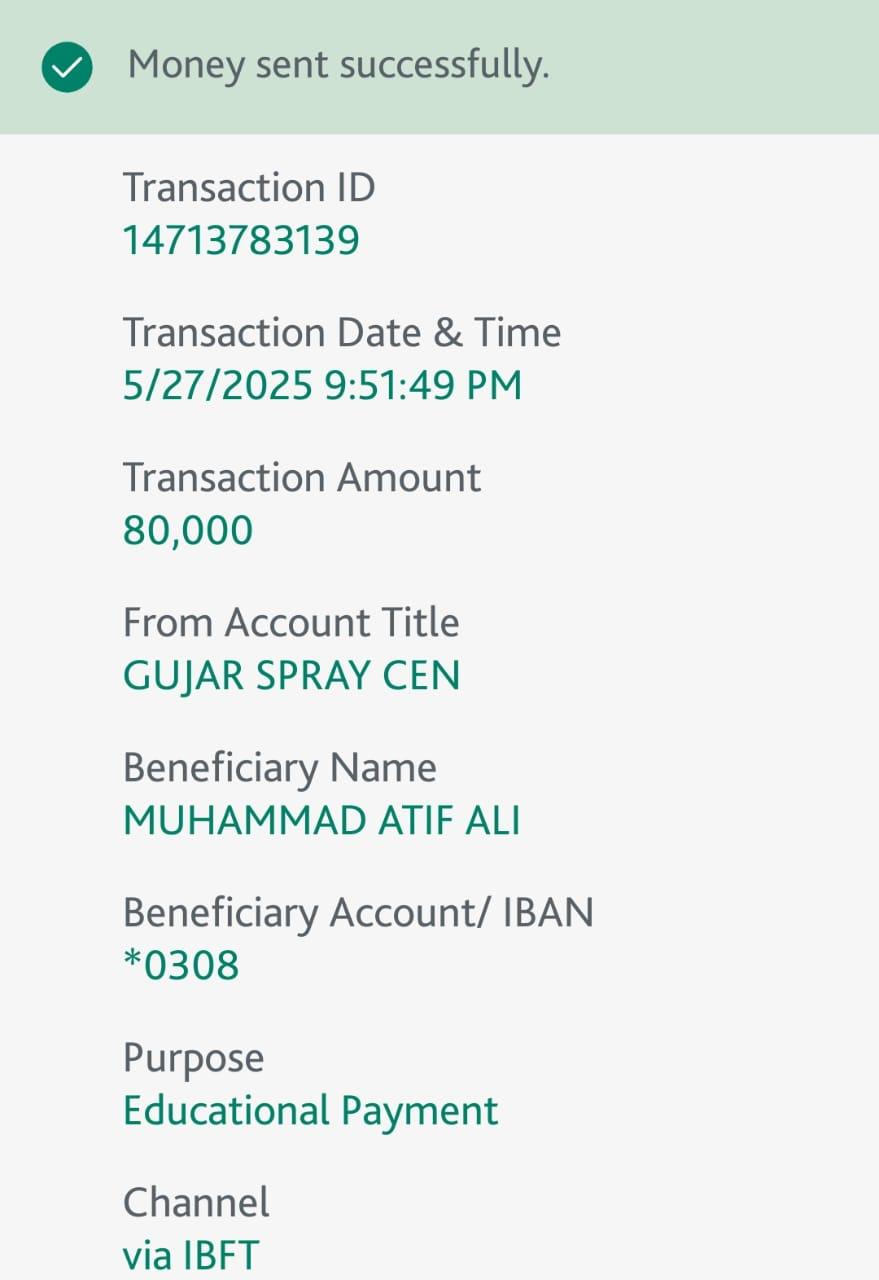Tap the Transaction ID label
Screen dimensions: 879x1280
249,188
